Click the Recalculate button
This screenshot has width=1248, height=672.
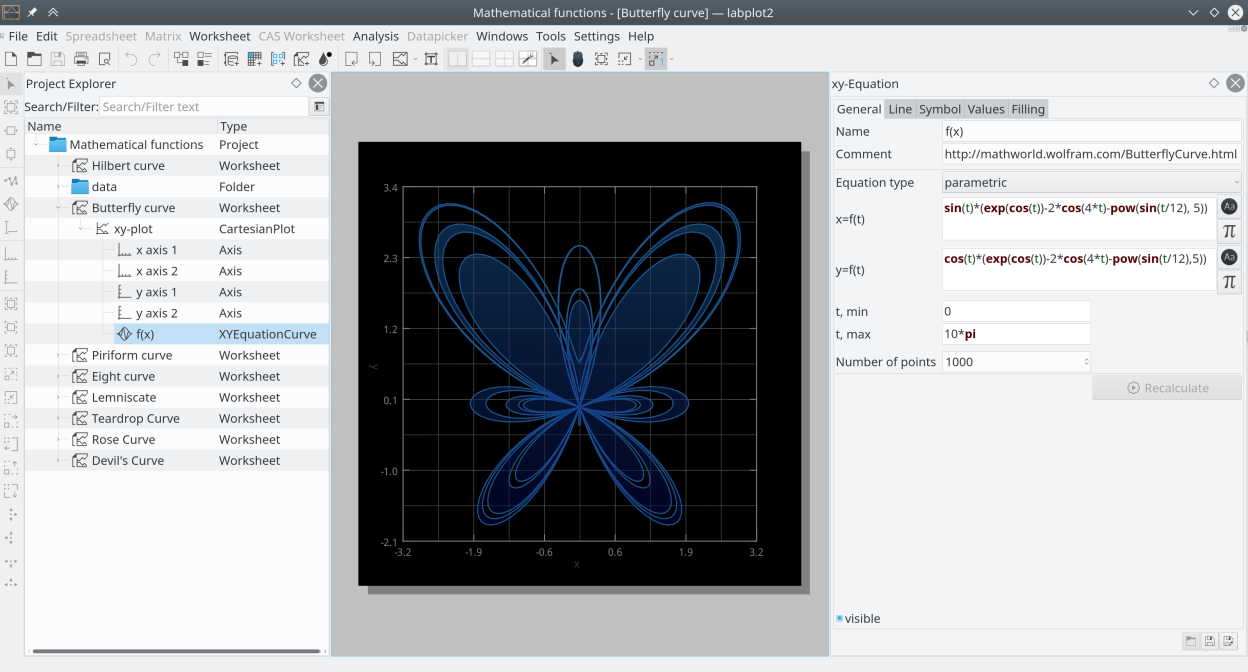tap(1167, 388)
